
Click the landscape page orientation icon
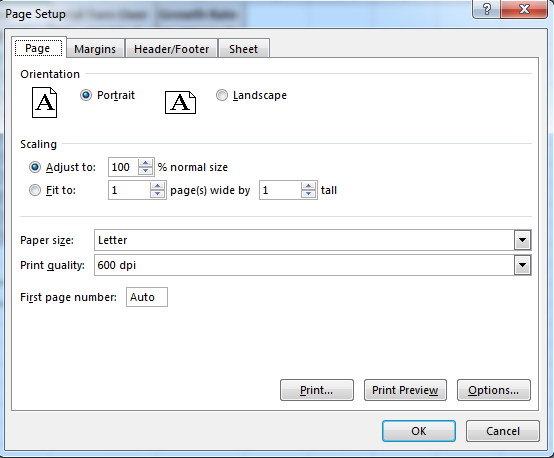click(x=181, y=102)
